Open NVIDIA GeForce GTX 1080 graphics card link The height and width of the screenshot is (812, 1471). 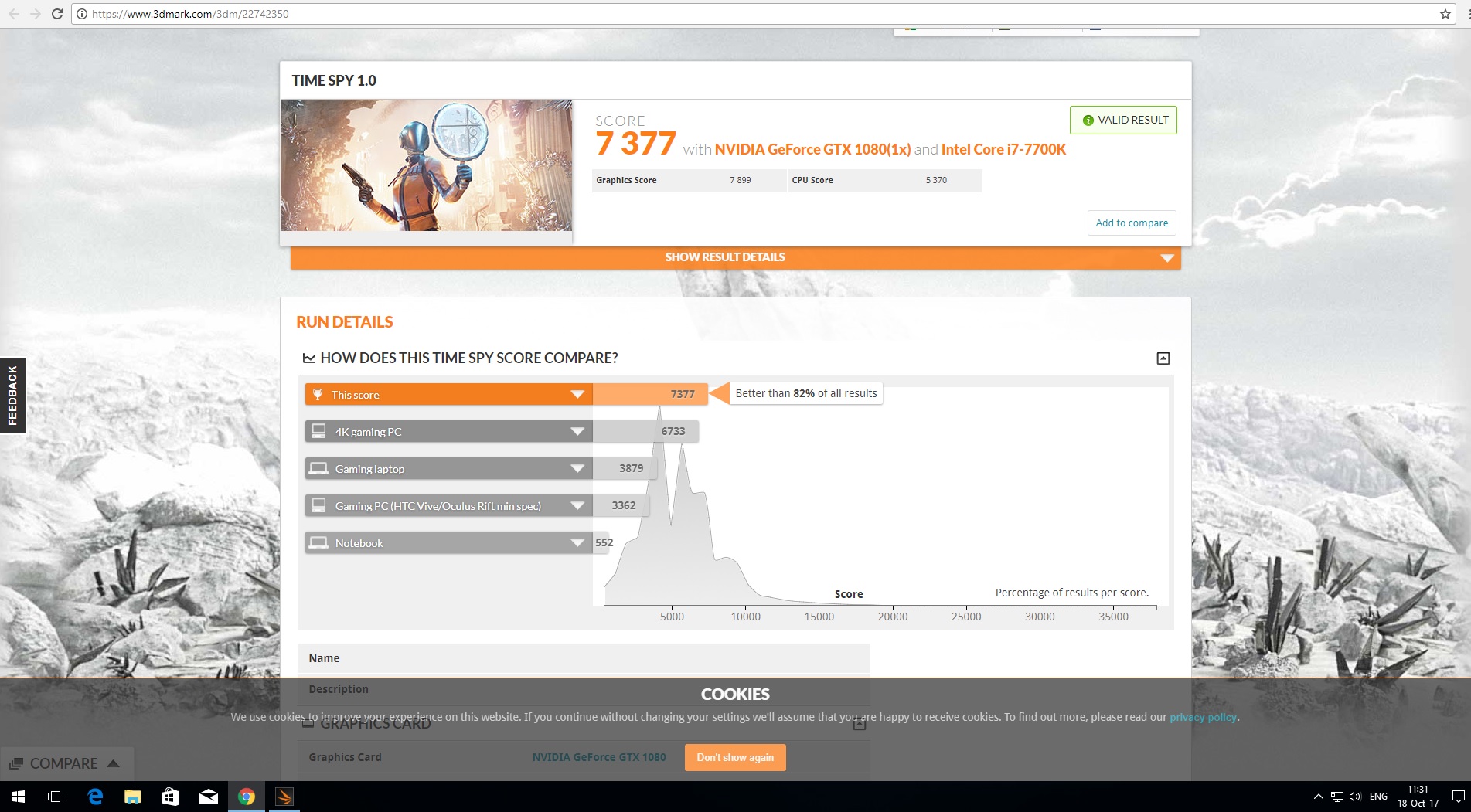[x=599, y=757]
